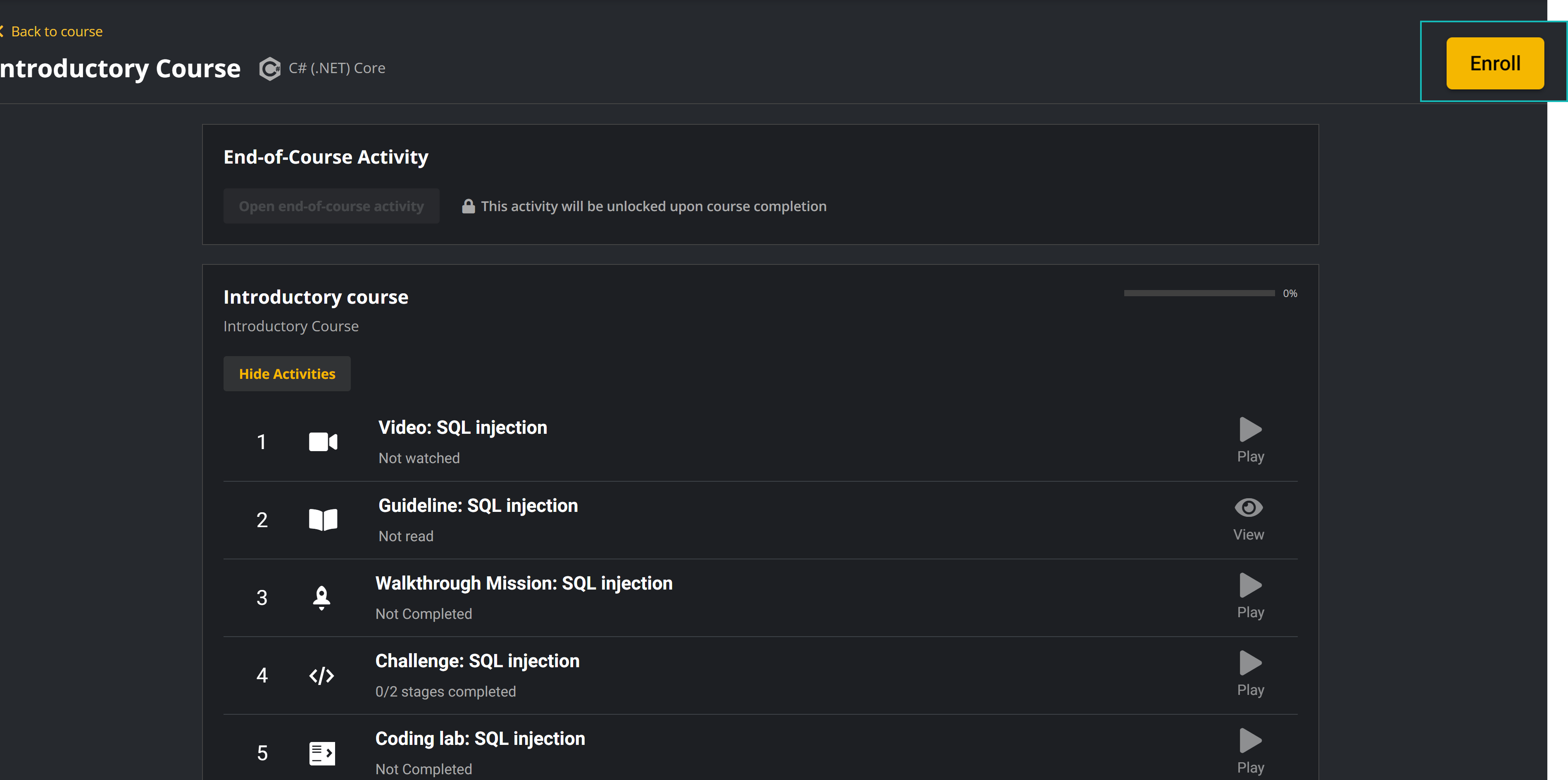This screenshot has width=1568, height=780.
Task: Collapse list with Hide Activities button
Action: pyautogui.click(x=287, y=373)
